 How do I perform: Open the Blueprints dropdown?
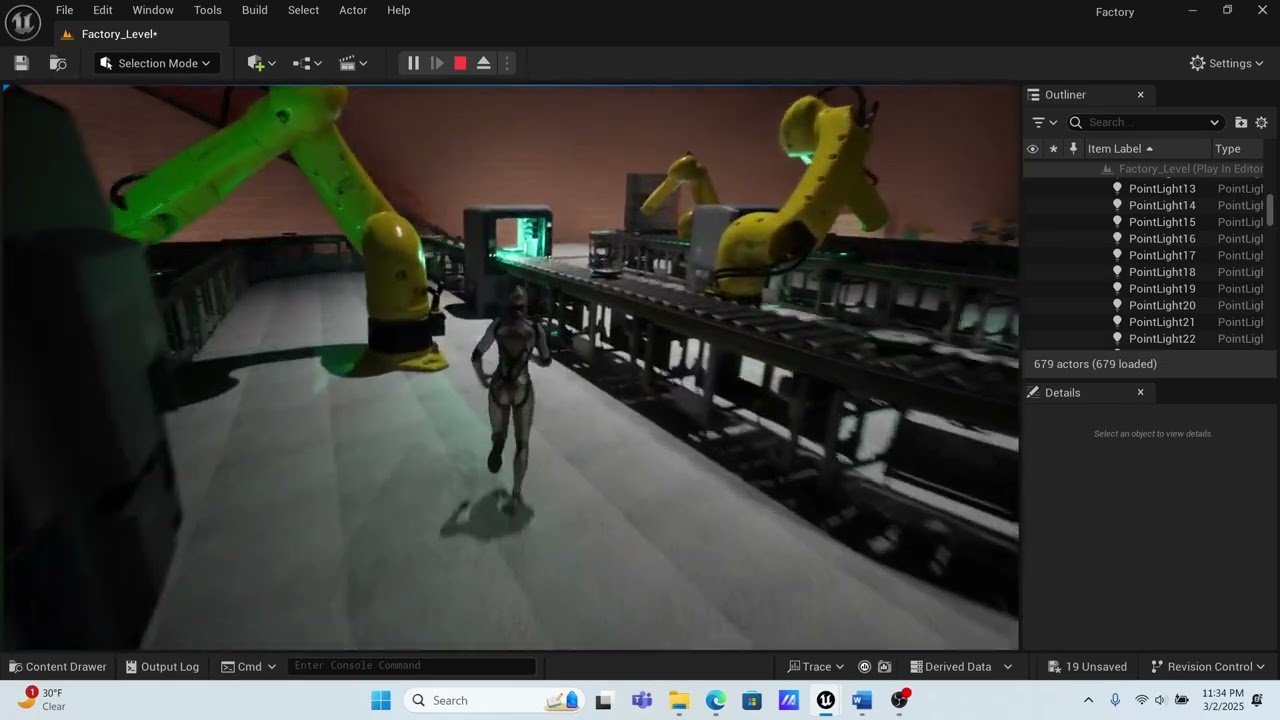pyautogui.click(x=307, y=63)
